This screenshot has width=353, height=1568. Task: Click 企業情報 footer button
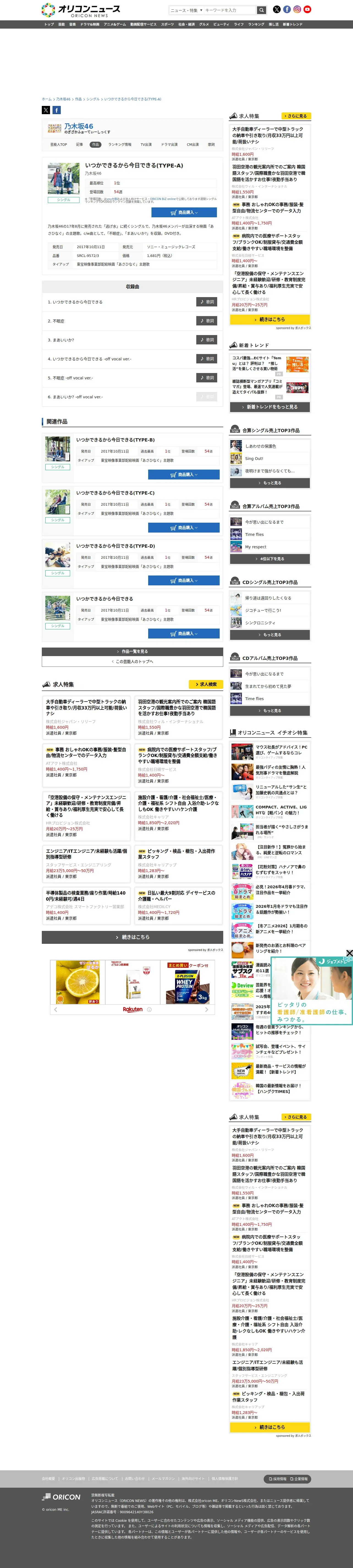[x=299, y=1479]
